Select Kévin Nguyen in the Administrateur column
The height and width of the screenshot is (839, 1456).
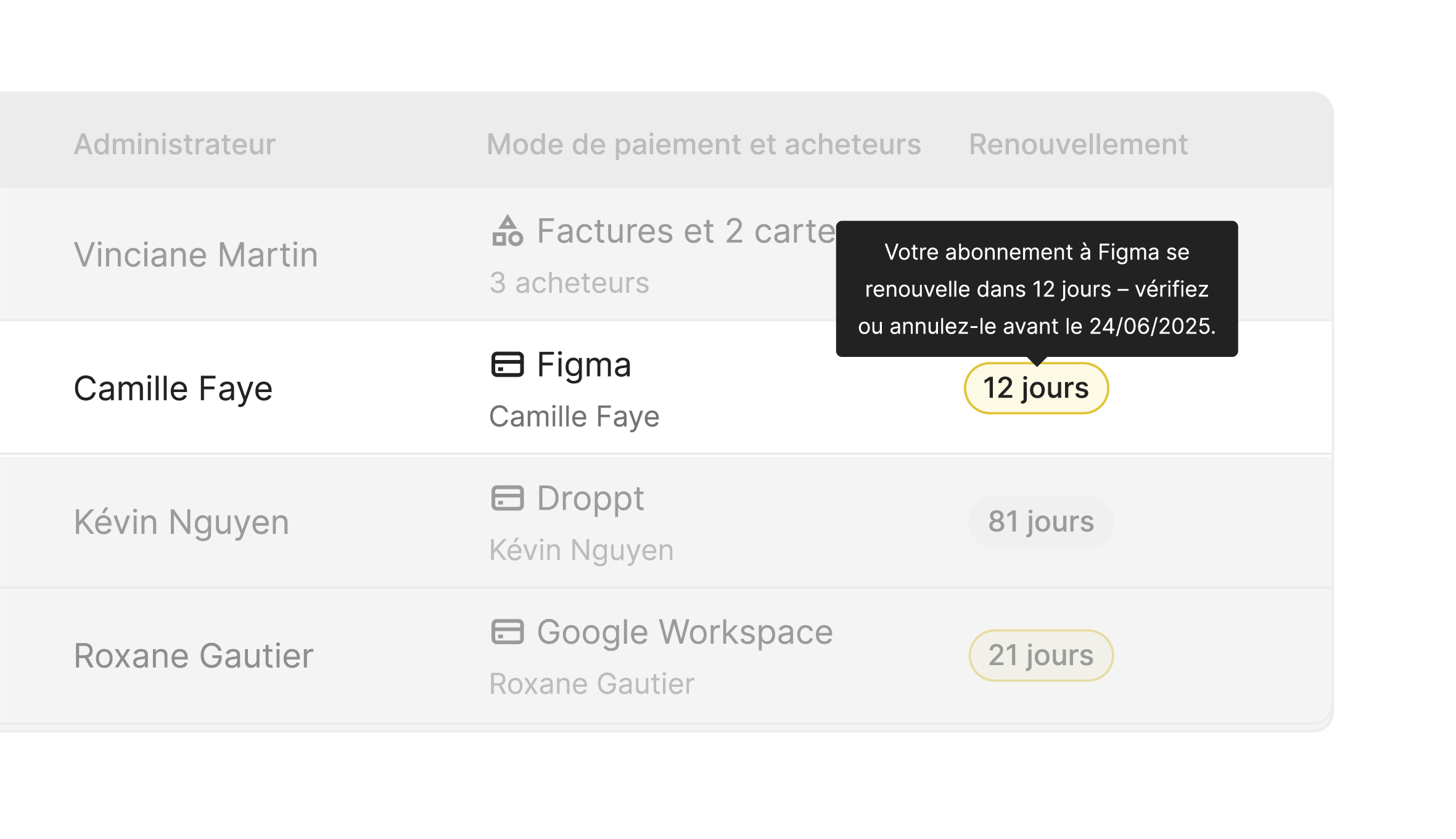point(181,522)
